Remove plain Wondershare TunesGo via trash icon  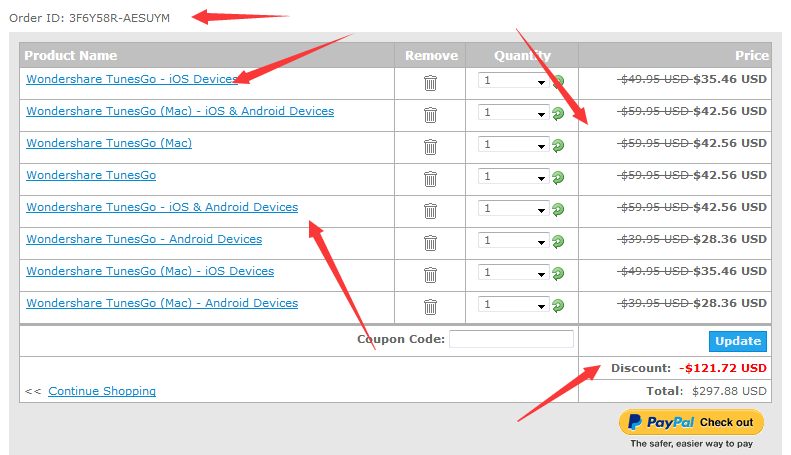point(430,179)
